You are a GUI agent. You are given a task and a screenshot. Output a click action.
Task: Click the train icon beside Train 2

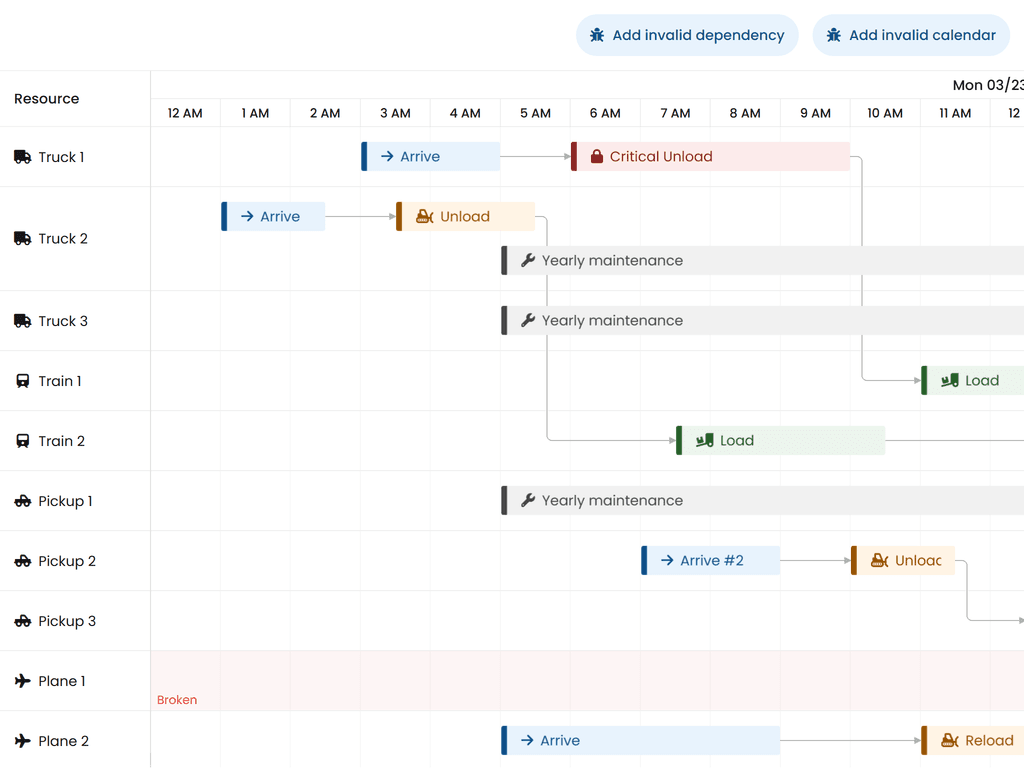(x=22, y=441)
